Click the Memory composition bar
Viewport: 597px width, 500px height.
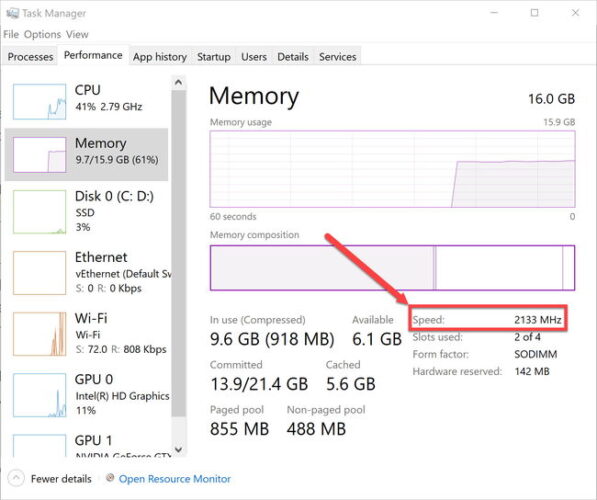pos(392,268)
